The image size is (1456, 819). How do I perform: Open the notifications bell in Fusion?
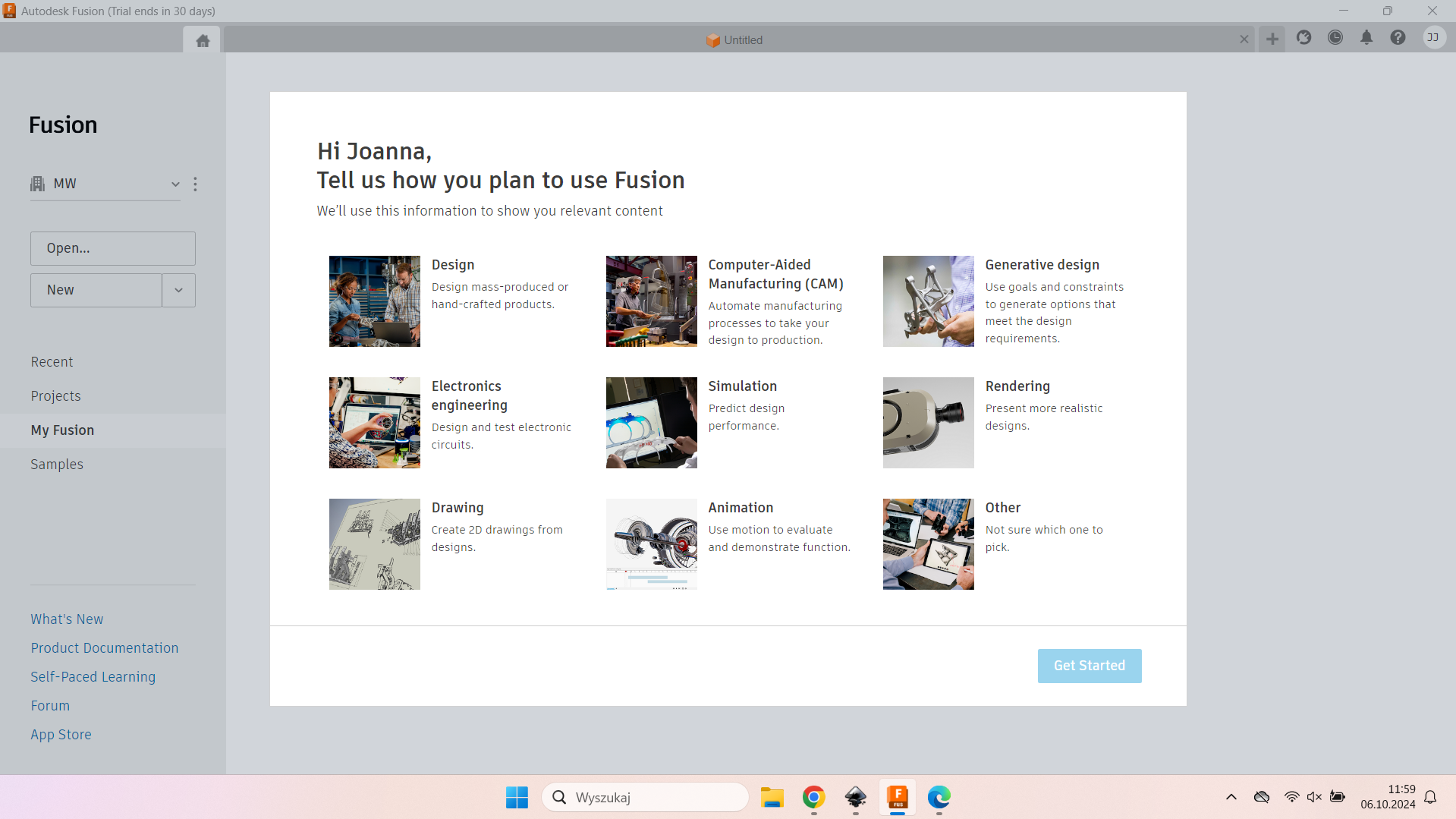(x=1366, y=37)
